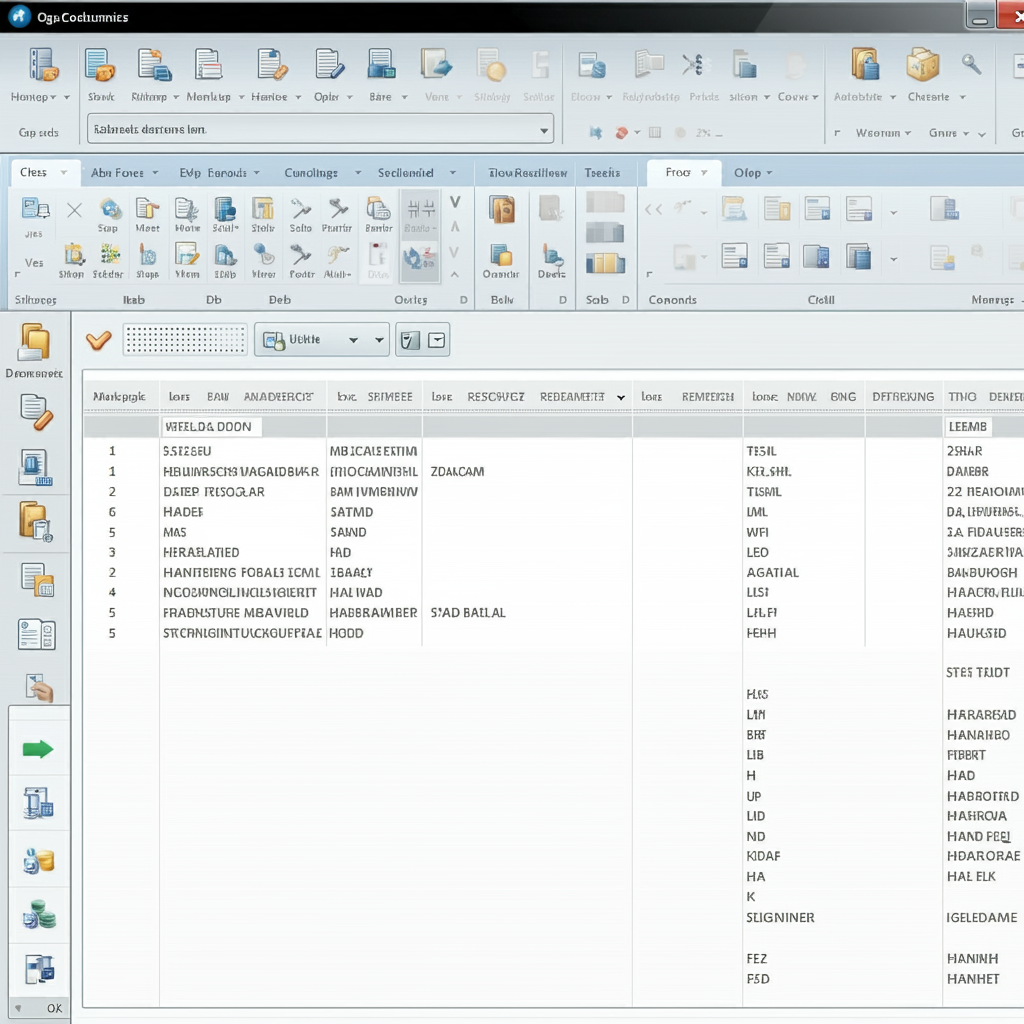Click the OK button in sidebar

[54, 1008]
